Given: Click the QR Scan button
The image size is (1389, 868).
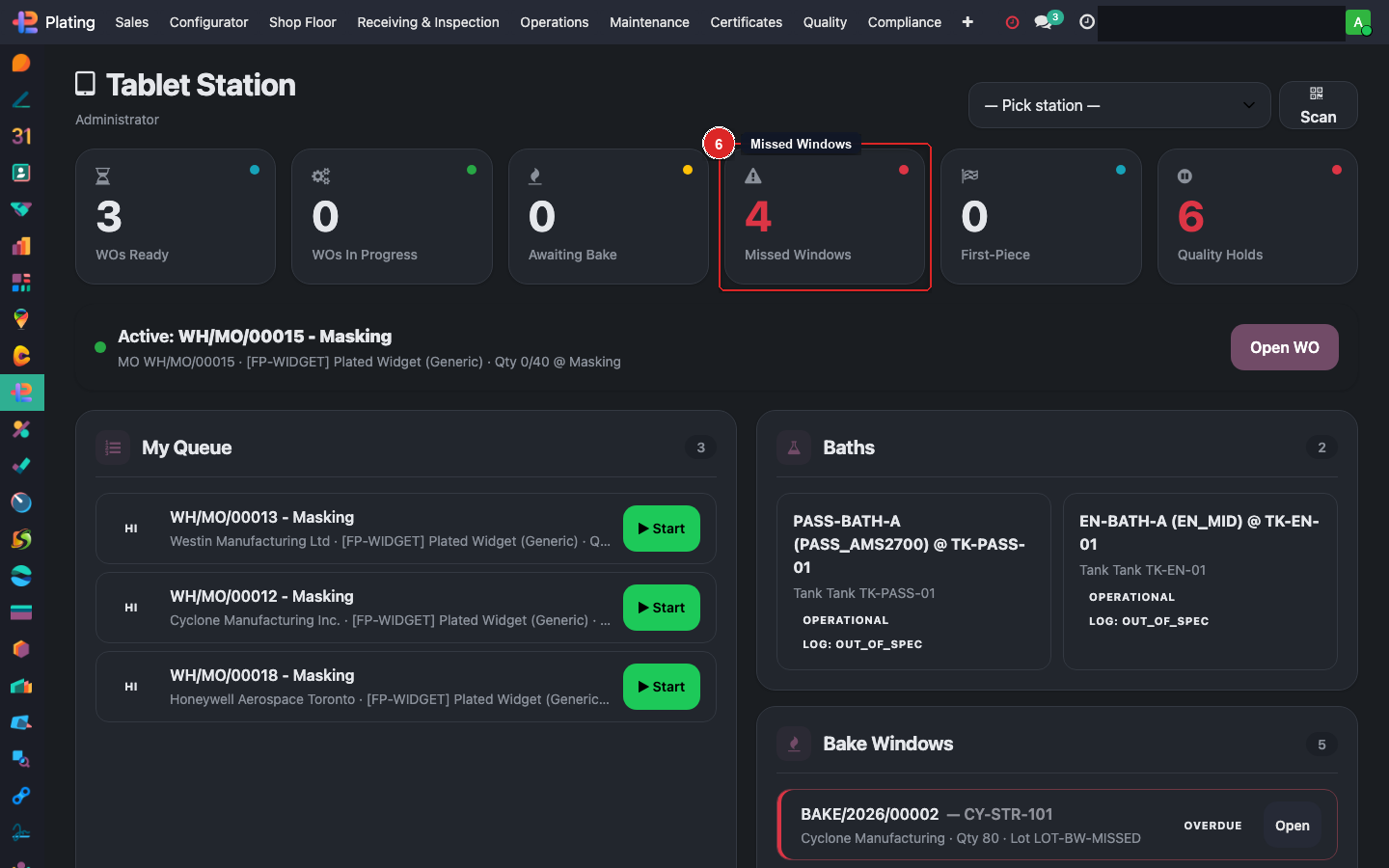Looking at the screenshot, I should [1317, 105].
